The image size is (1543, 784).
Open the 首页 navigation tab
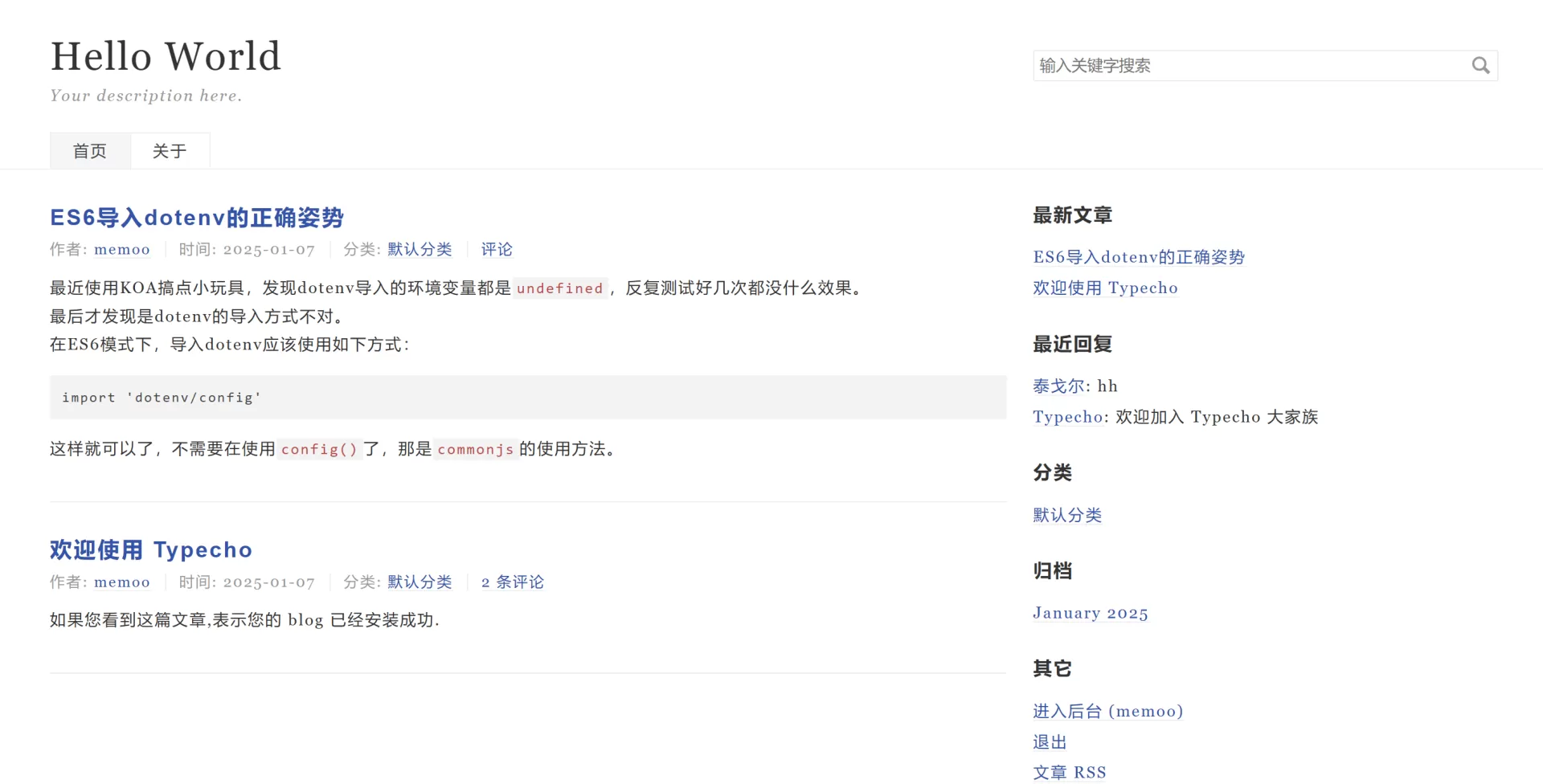coord(90,151)
